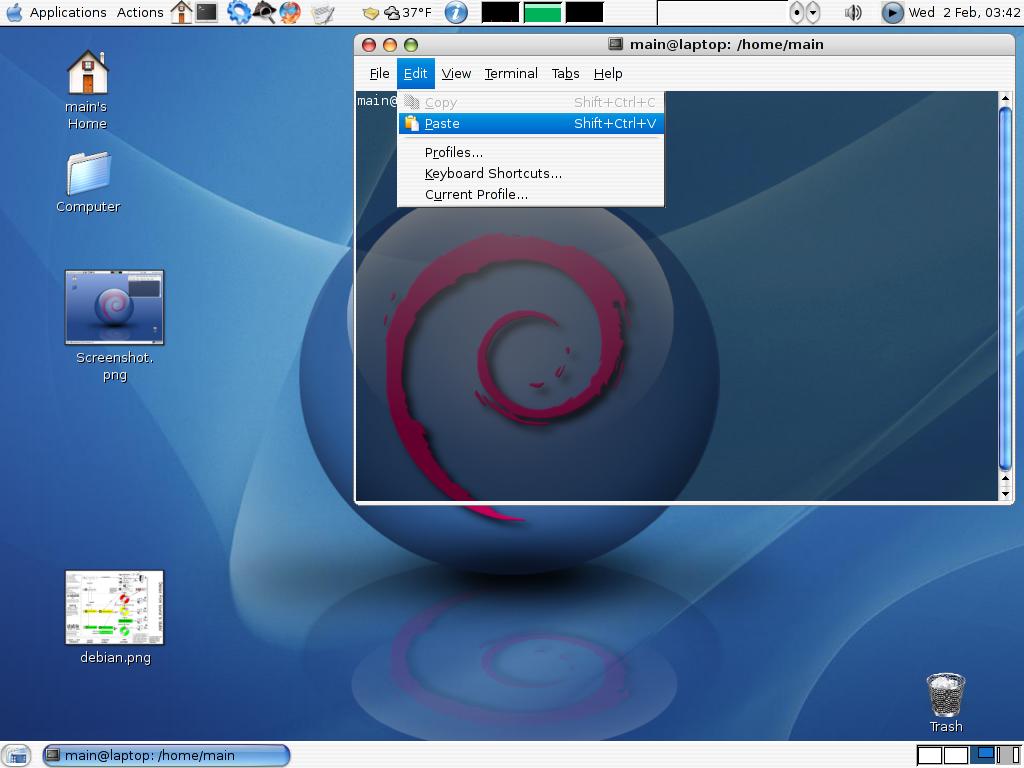
Task: Click the Apple logo panel icon
Action: pyautogui.click(x=14, y=12)
